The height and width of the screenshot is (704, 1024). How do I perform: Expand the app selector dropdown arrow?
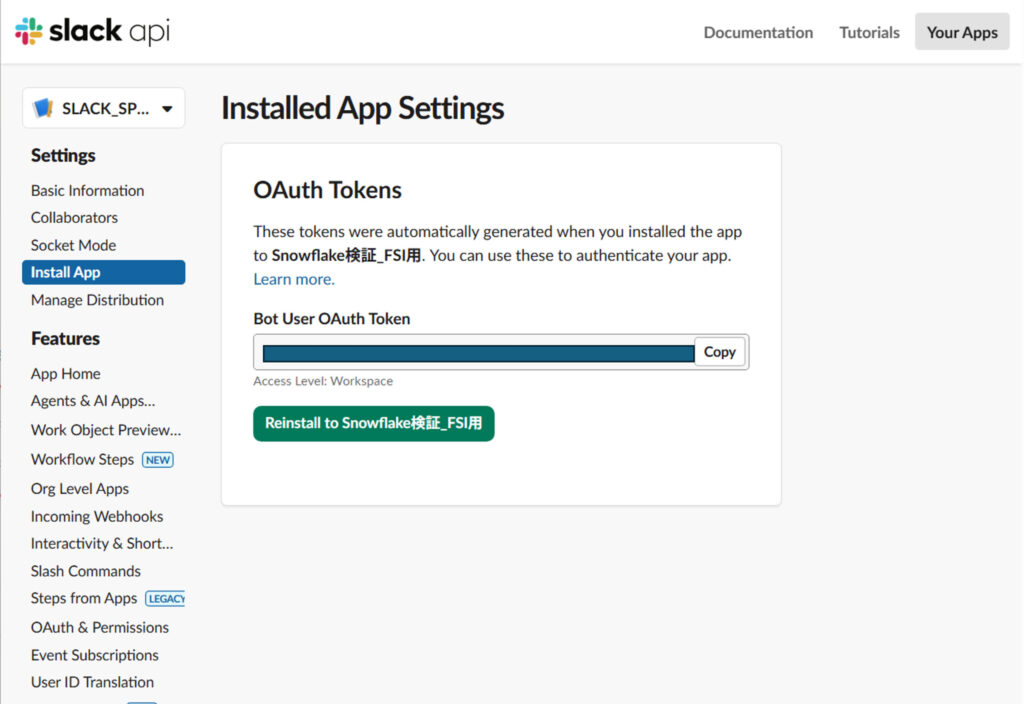[x=167, y=109]
